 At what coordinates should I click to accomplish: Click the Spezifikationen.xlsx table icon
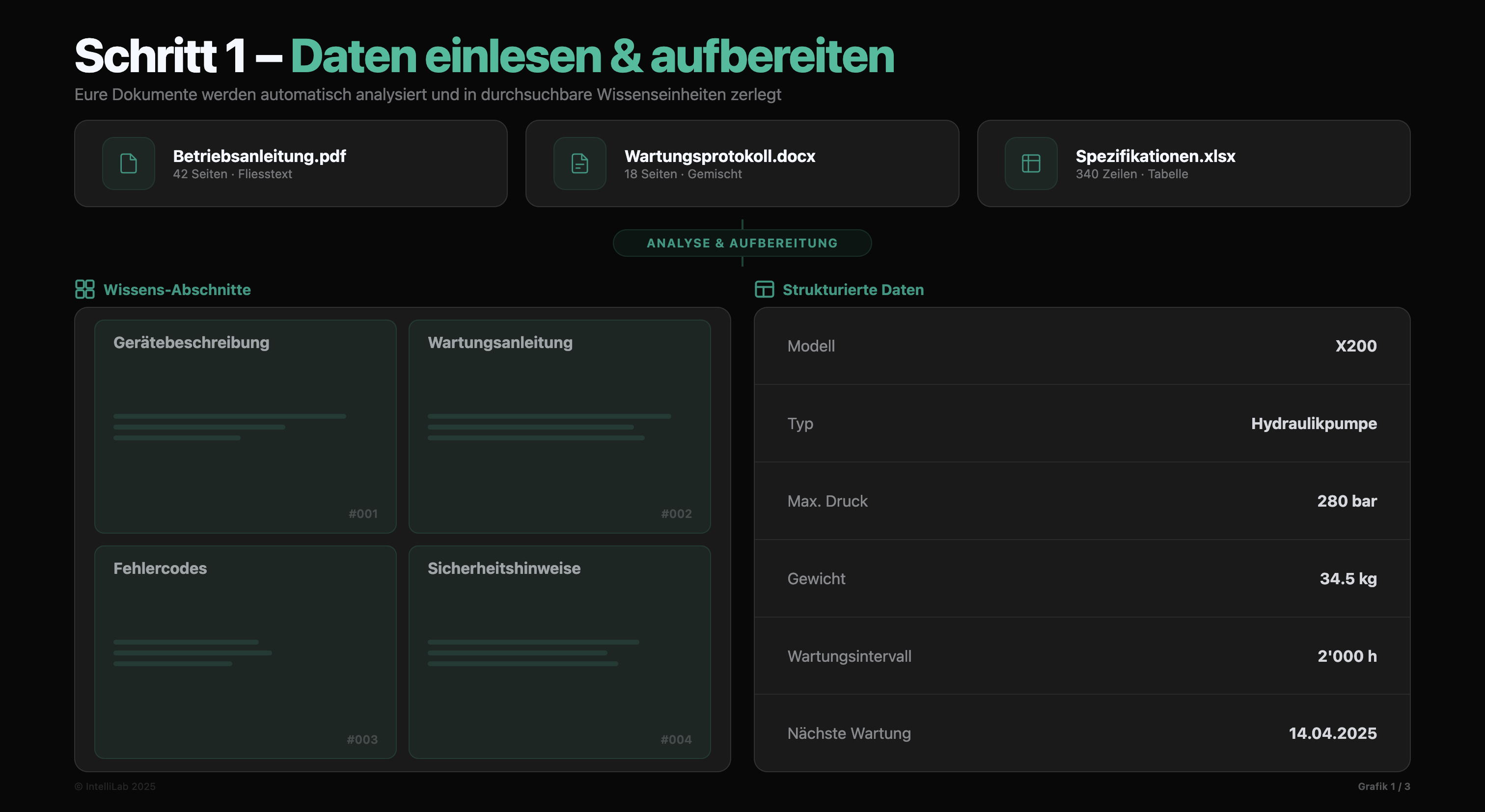point(1031,163)
